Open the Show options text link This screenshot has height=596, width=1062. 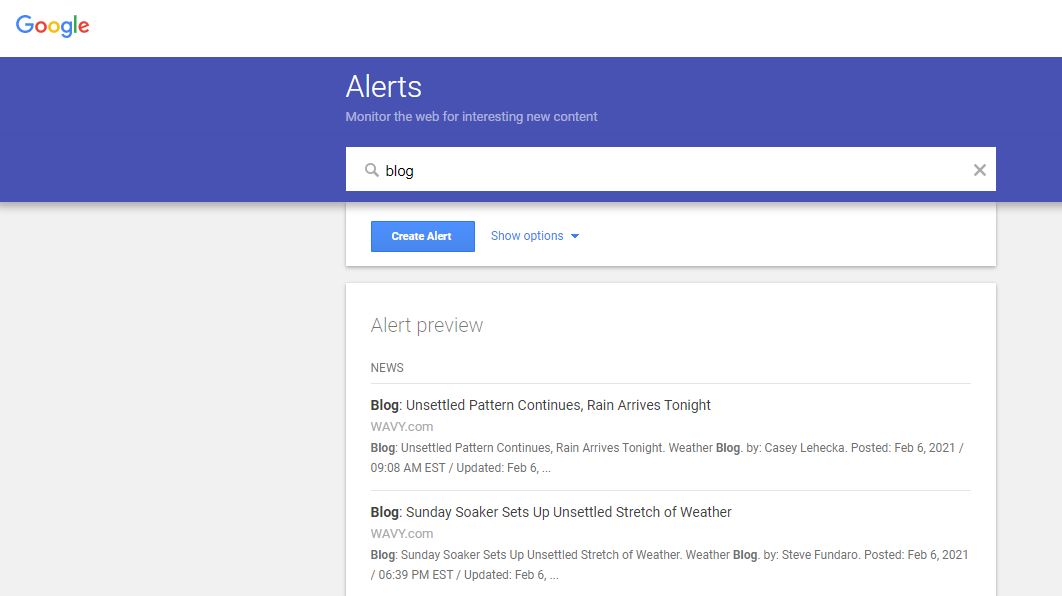(527, 236)
